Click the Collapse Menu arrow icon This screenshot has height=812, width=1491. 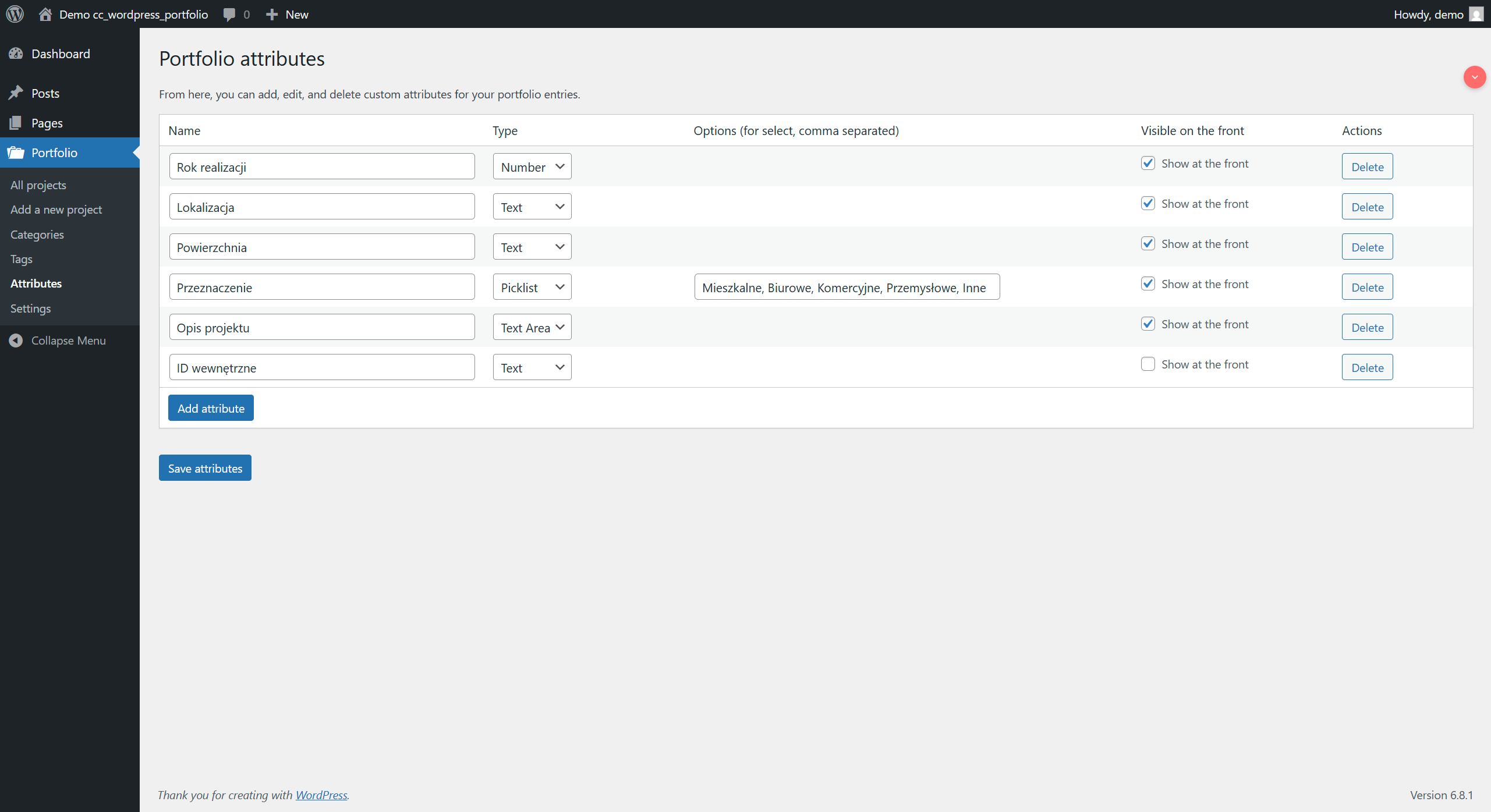(x=15, y=341)
